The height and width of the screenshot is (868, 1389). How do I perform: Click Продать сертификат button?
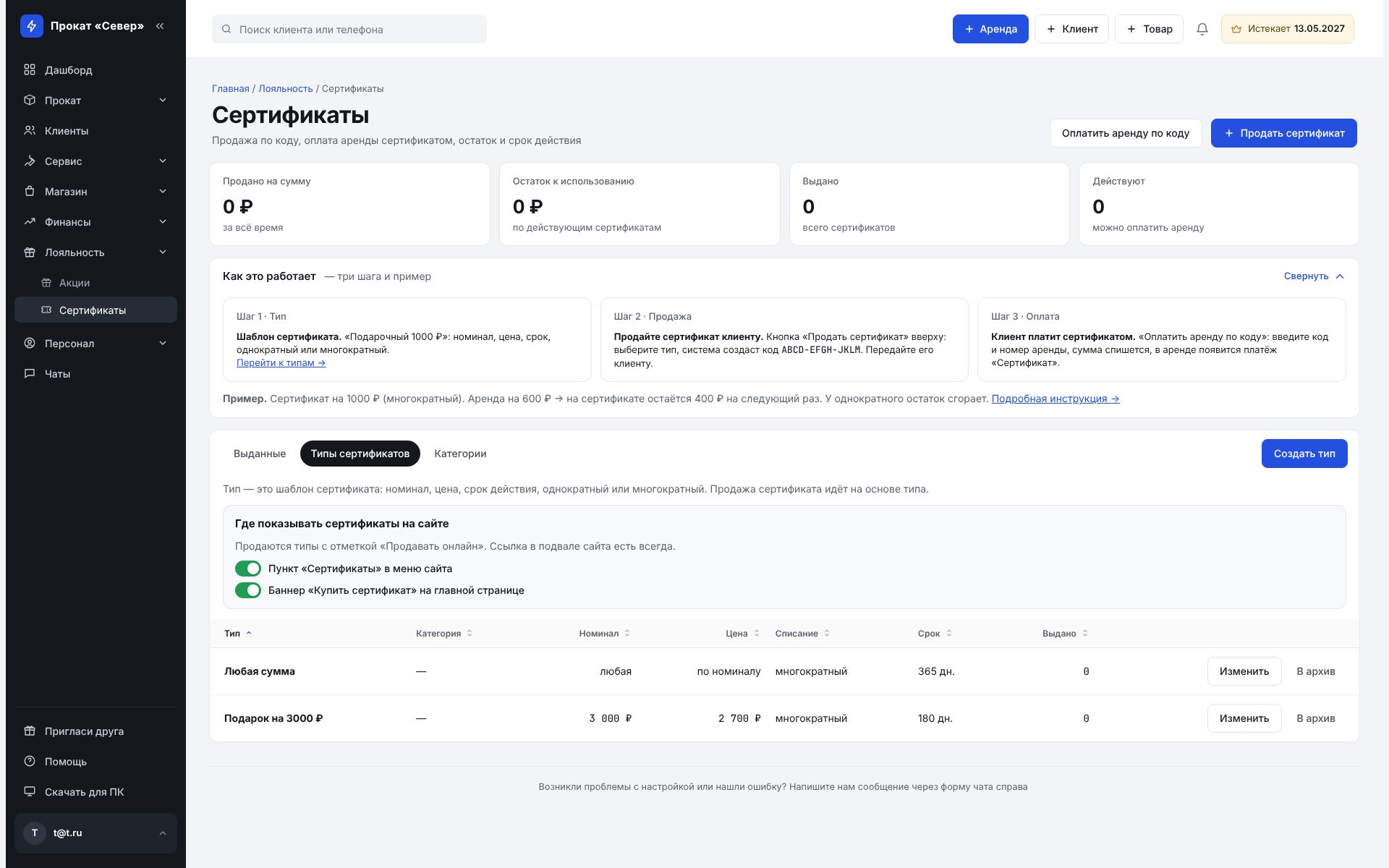pyautogui.click(x=1284, y=133)
